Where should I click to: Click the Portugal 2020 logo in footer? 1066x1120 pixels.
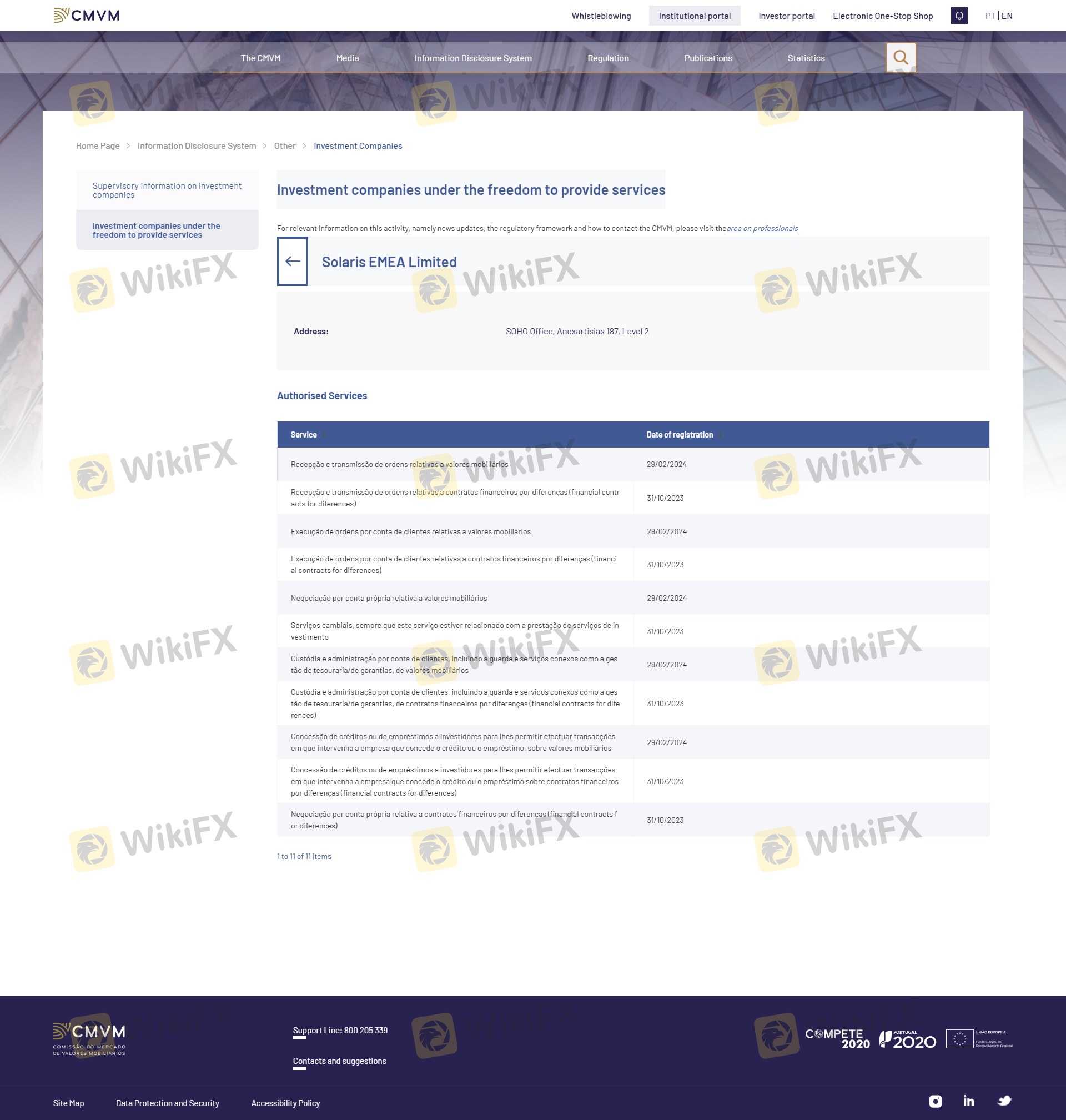coord(907,1039)
